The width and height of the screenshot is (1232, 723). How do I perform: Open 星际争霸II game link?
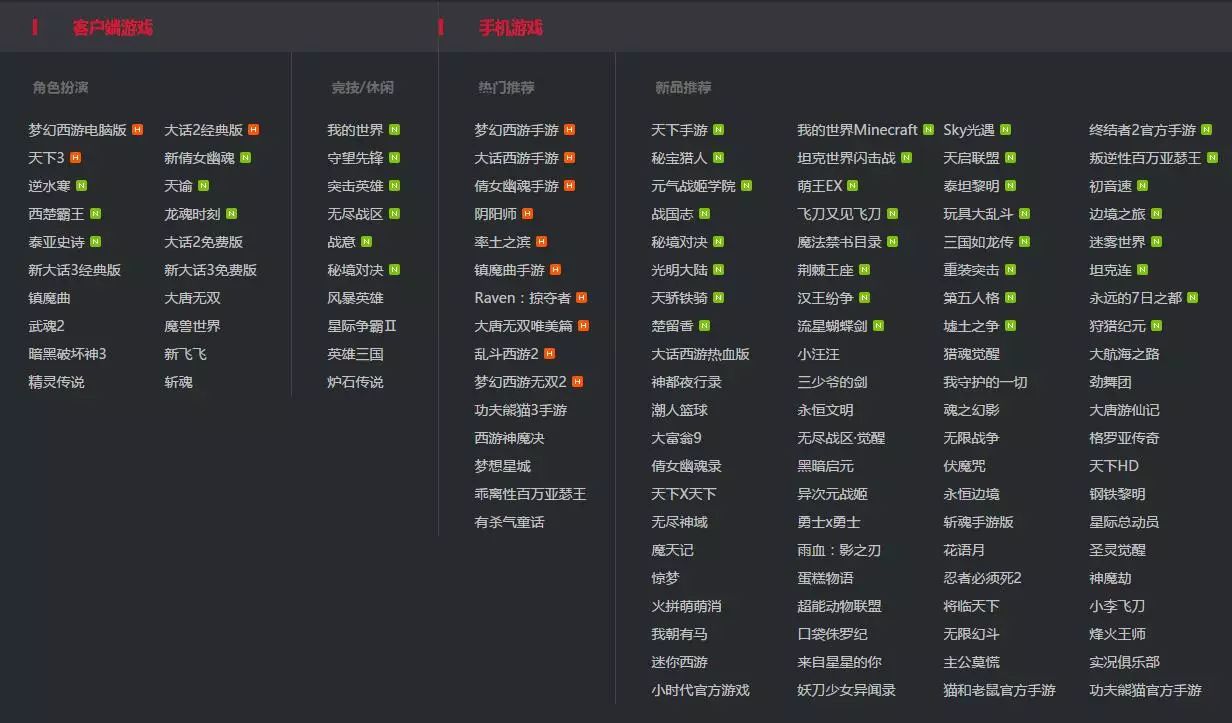[x=362, y=326]
